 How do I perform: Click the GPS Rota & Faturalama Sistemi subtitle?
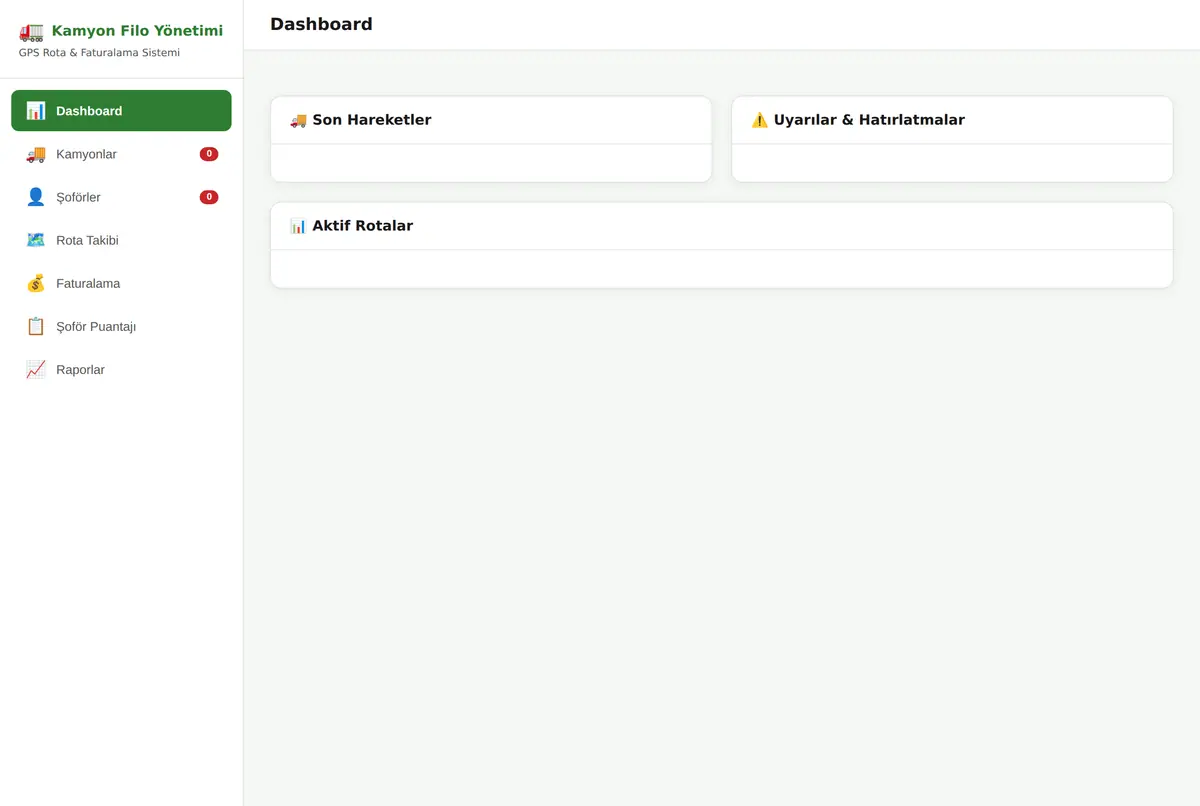pos(99,53)
